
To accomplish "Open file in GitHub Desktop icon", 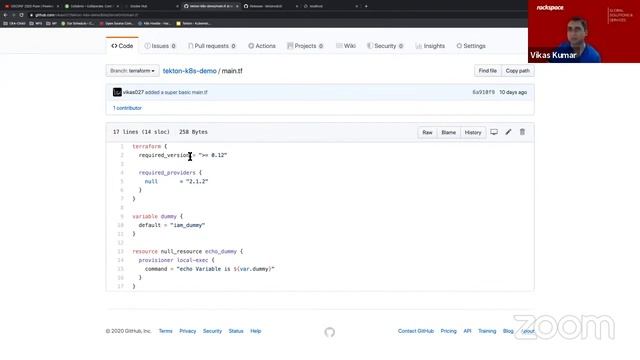I will coord(494,132).
